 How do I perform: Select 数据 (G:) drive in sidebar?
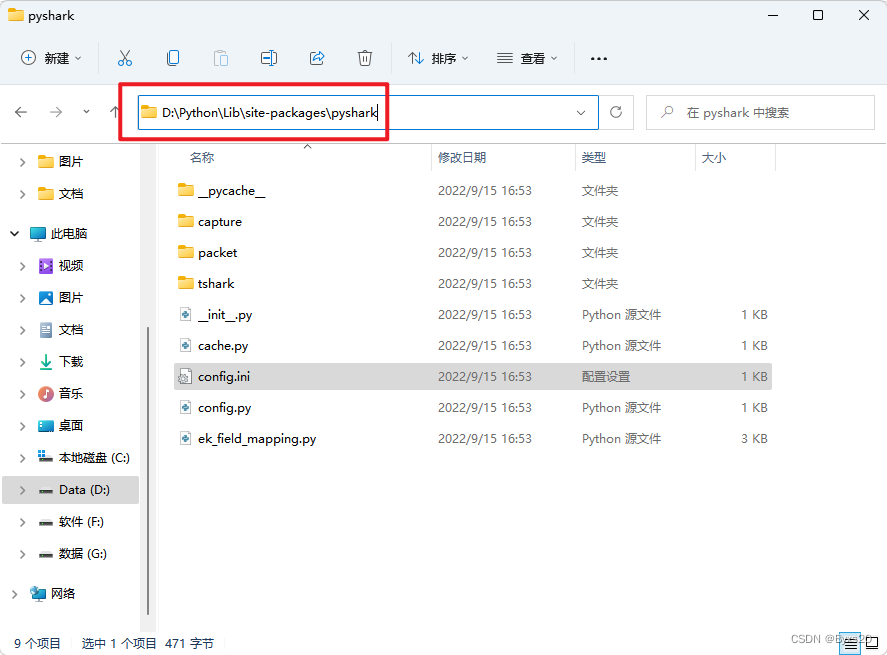71,554
